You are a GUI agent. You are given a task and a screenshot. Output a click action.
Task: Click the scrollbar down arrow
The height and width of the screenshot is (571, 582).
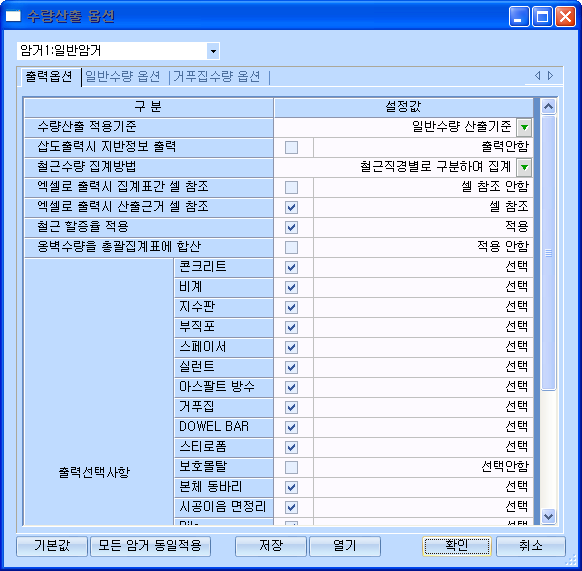pyautogui.click(x=548, y=516)
